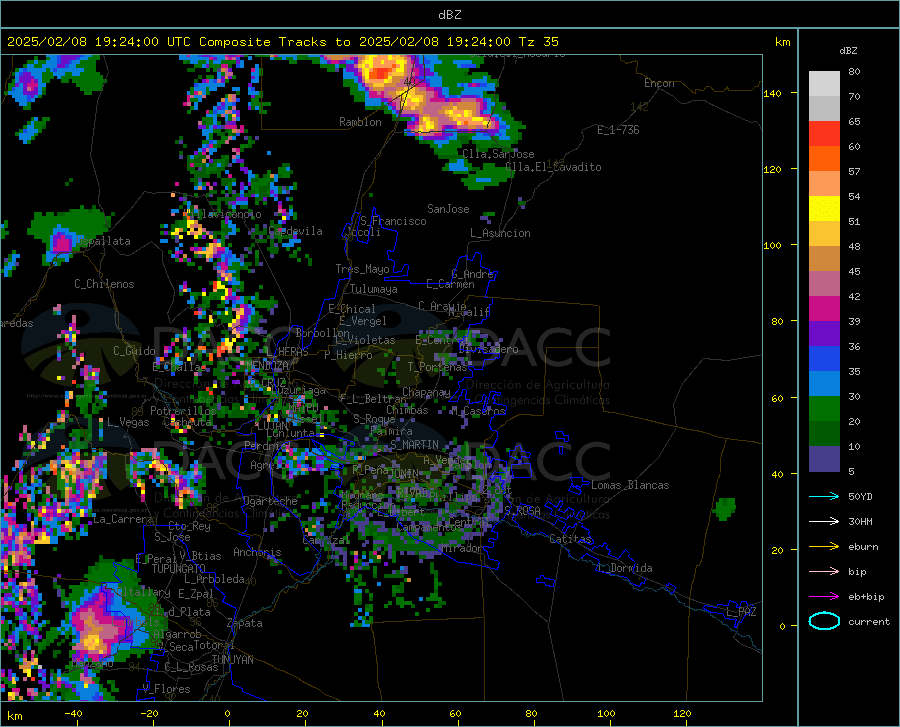Pick the bright green 30 dBZ legend swatch
This screenshot has width=900, height=727.
[x=824, y=409]
